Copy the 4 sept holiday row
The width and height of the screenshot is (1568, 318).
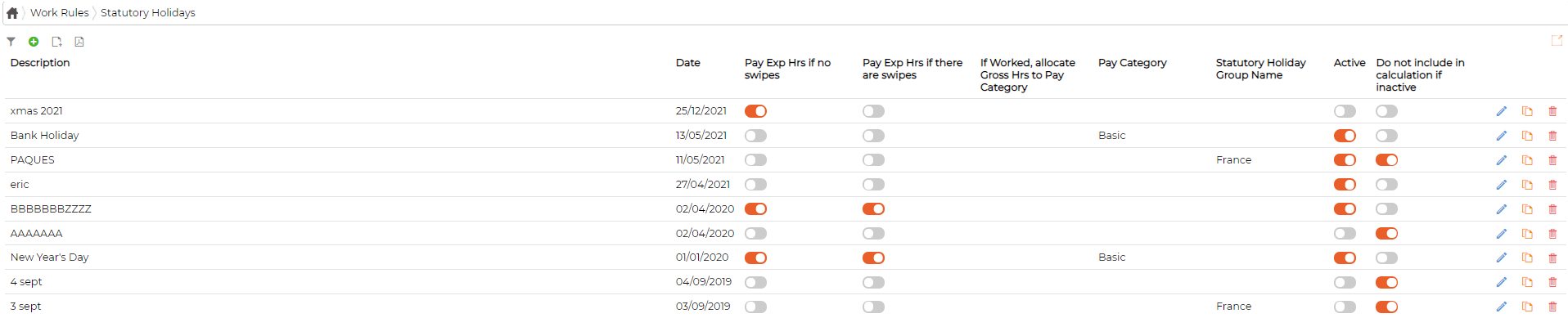click(x=1527, y=282)
